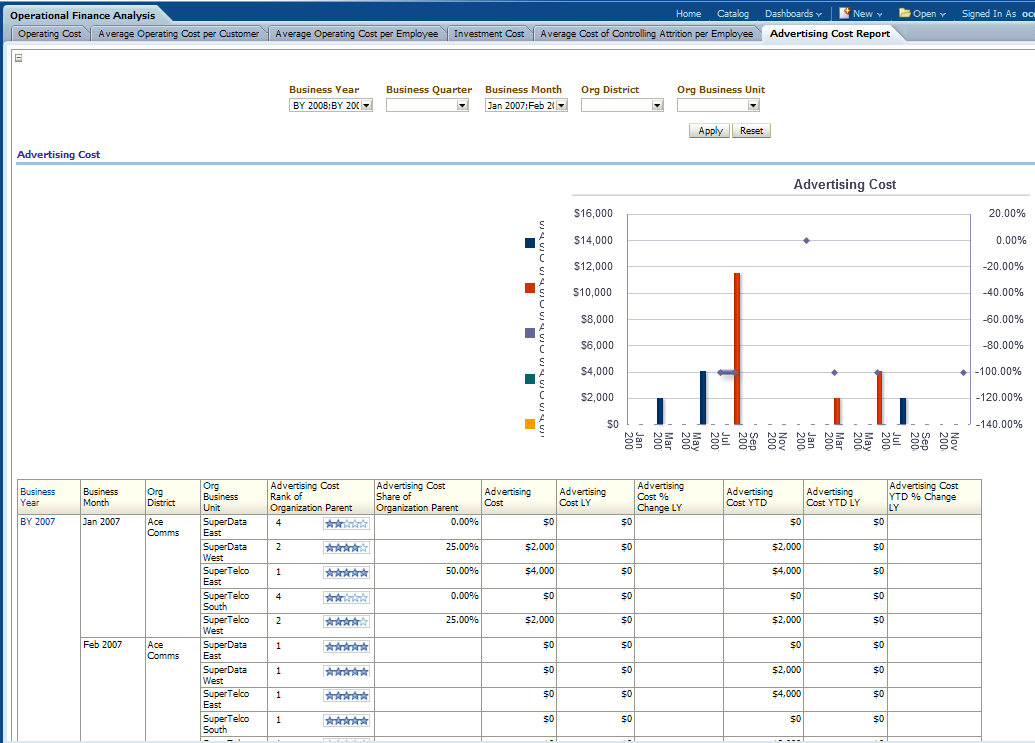Open Average Operating Cost per Employee tab

point(356,34)
